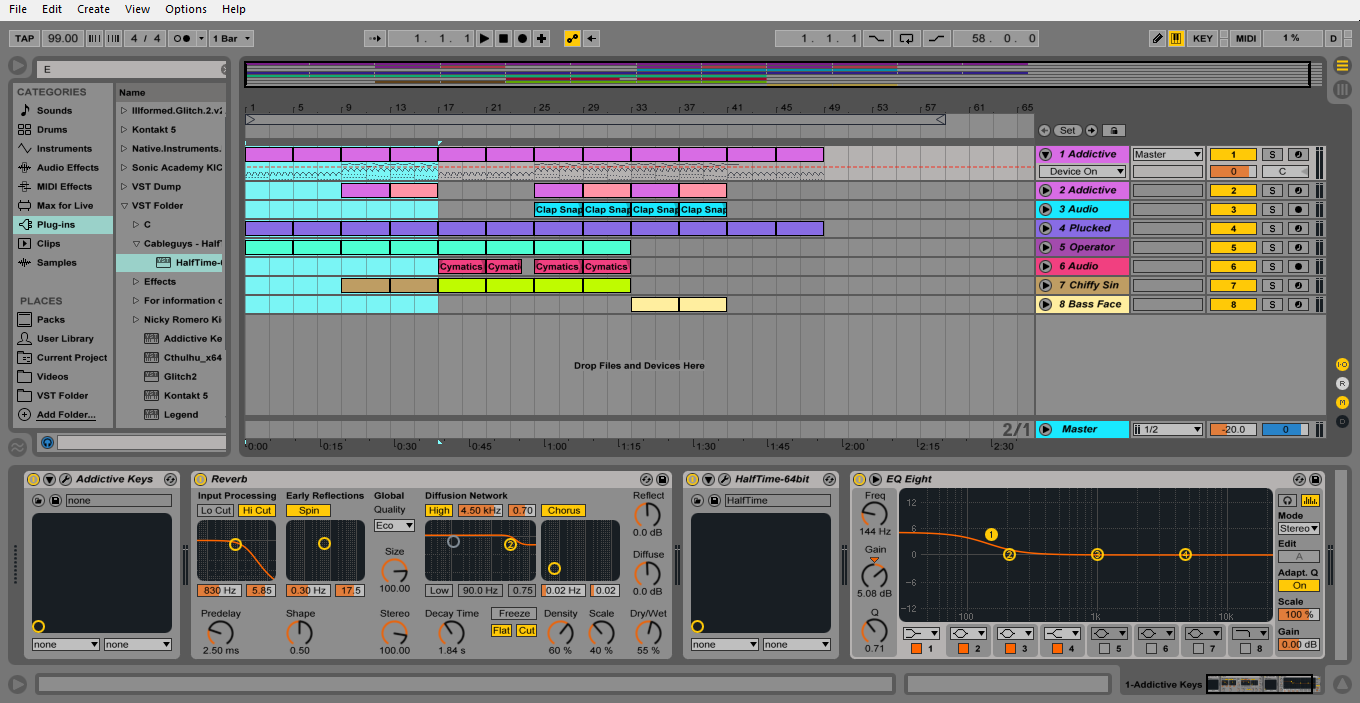Enable Lo Cut in Reverb
The height and width of the screenshot is (703, 1360).
[215, 510]
